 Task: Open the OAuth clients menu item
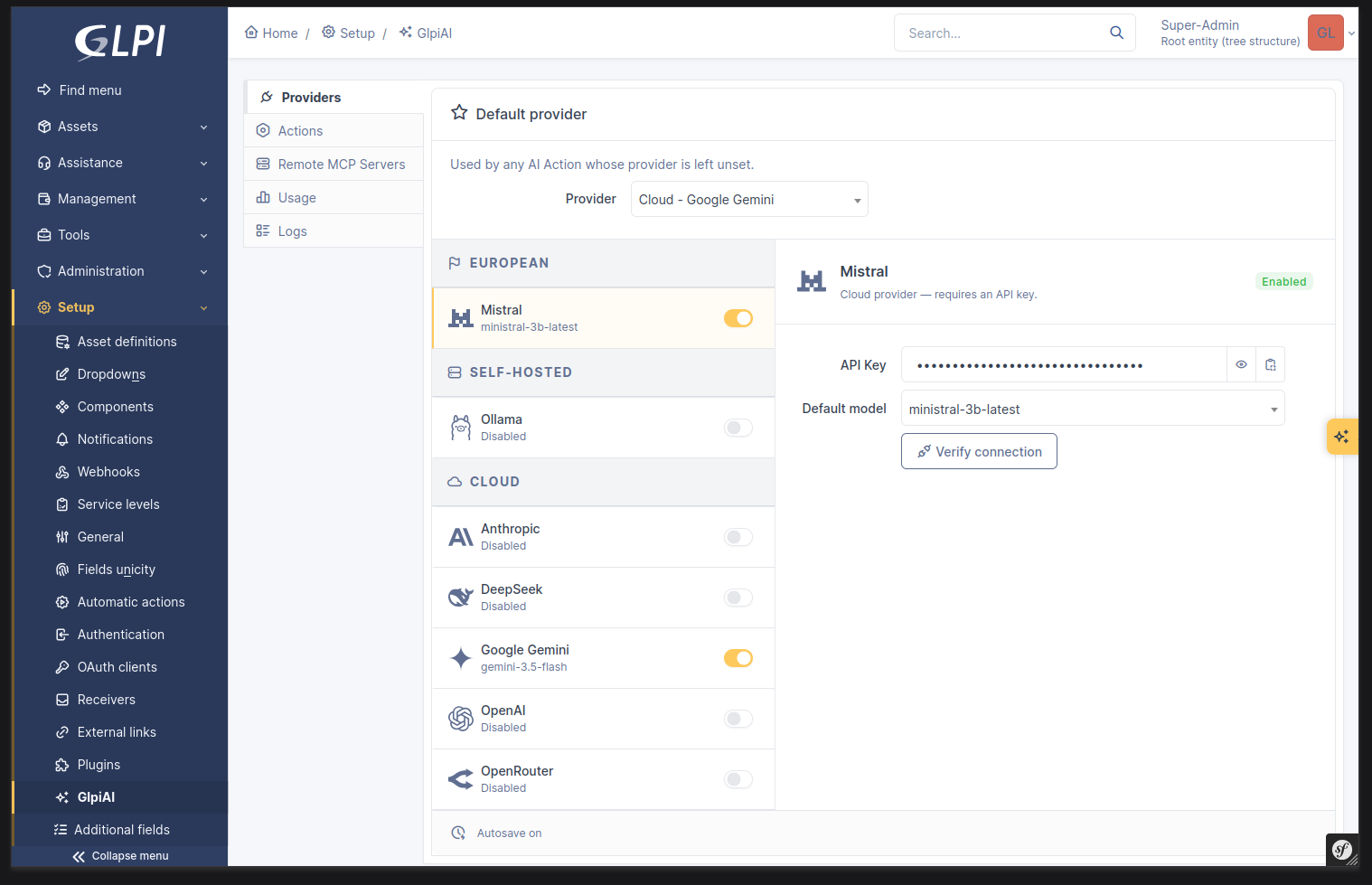[x=121, y=667]
